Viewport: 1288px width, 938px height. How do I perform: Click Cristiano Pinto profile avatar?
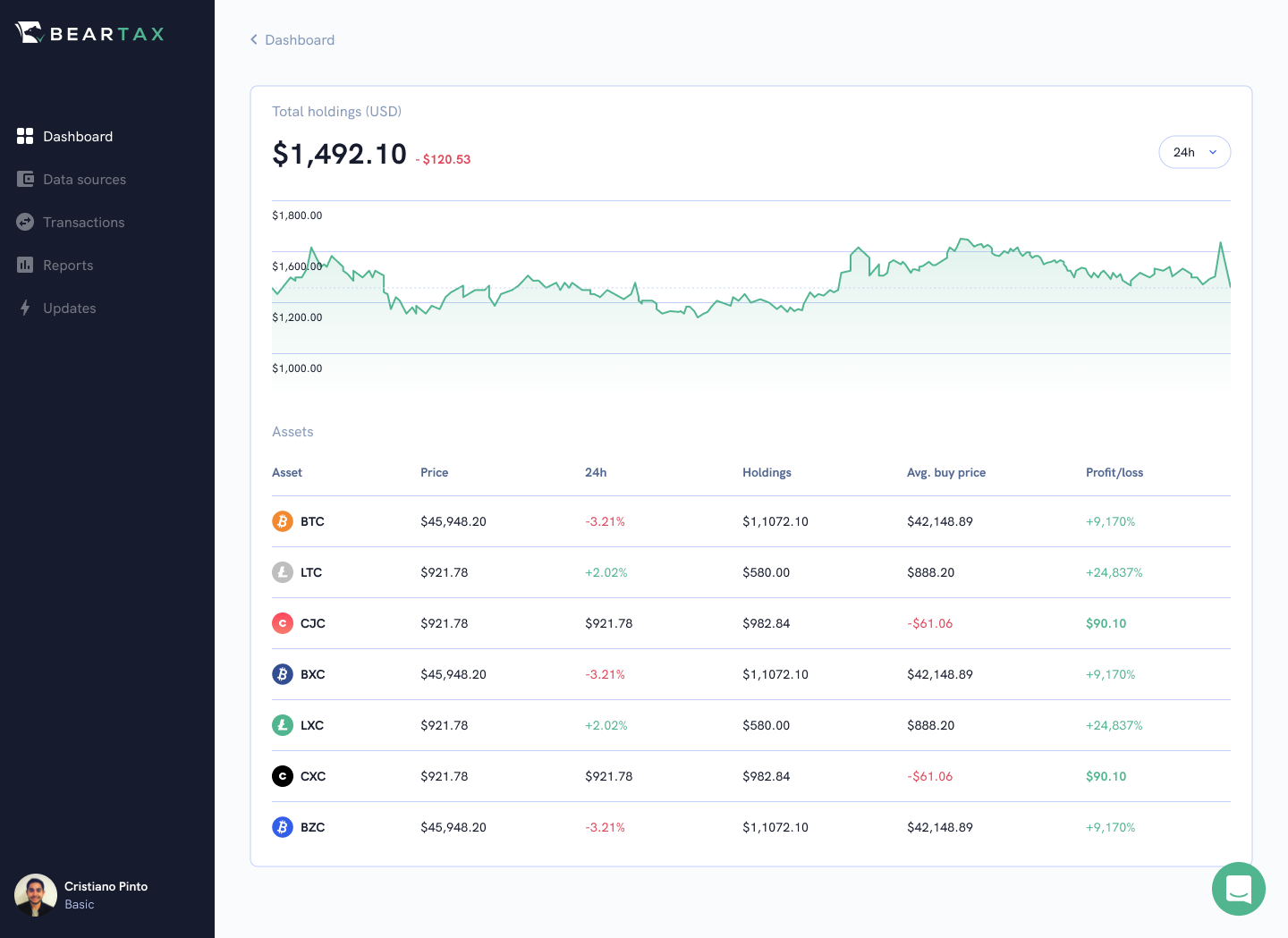[36, 895]
